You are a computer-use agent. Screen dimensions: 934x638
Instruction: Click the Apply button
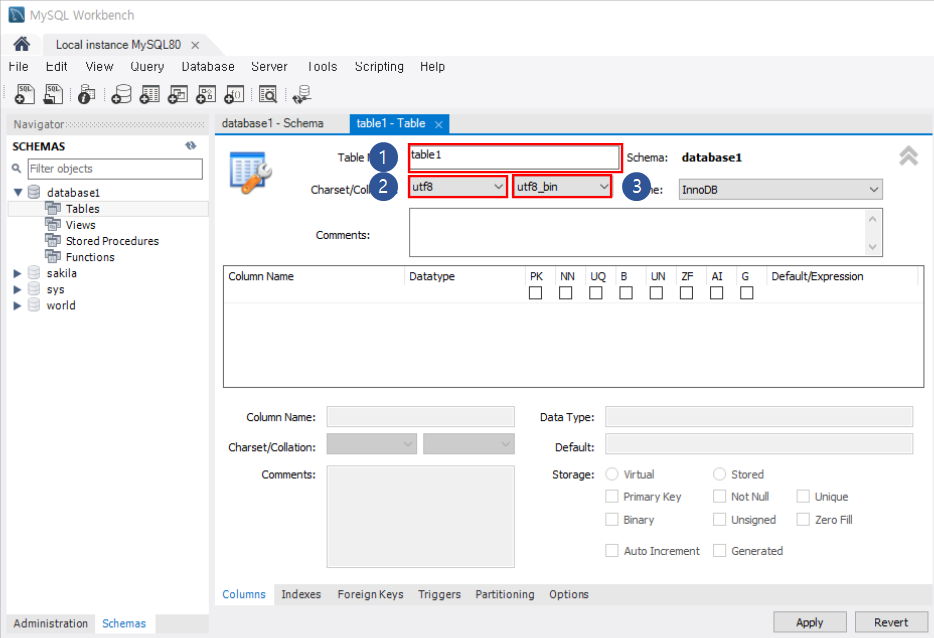(809, 621)
